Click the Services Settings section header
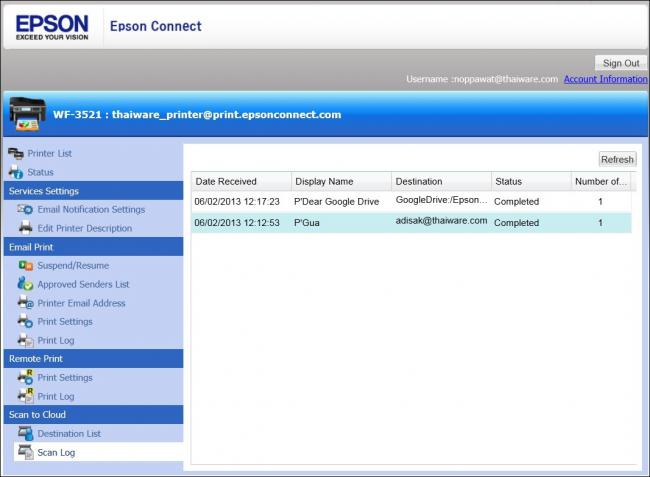 tap(93, 191)
